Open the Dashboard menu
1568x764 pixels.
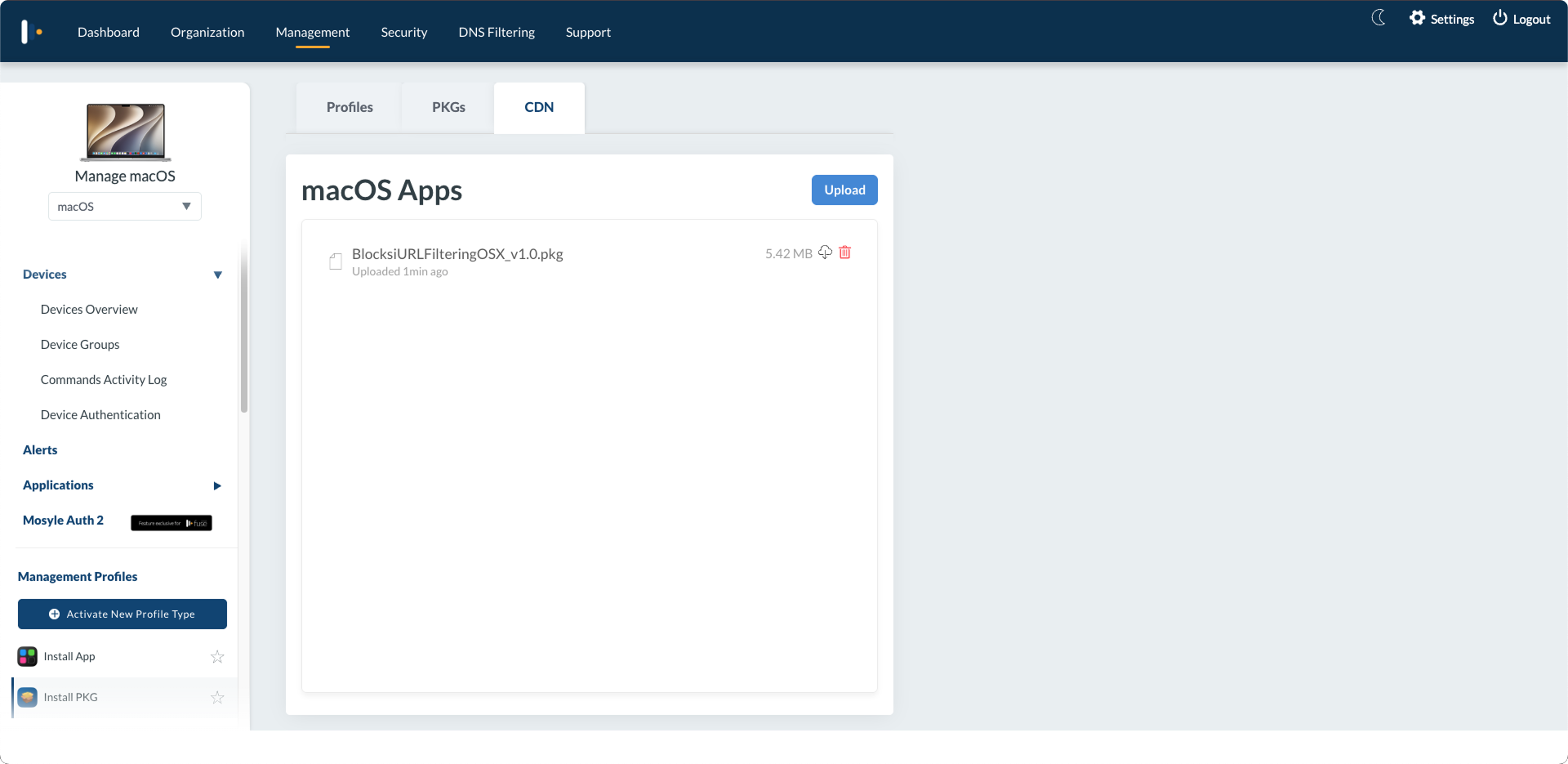[109, 33]
